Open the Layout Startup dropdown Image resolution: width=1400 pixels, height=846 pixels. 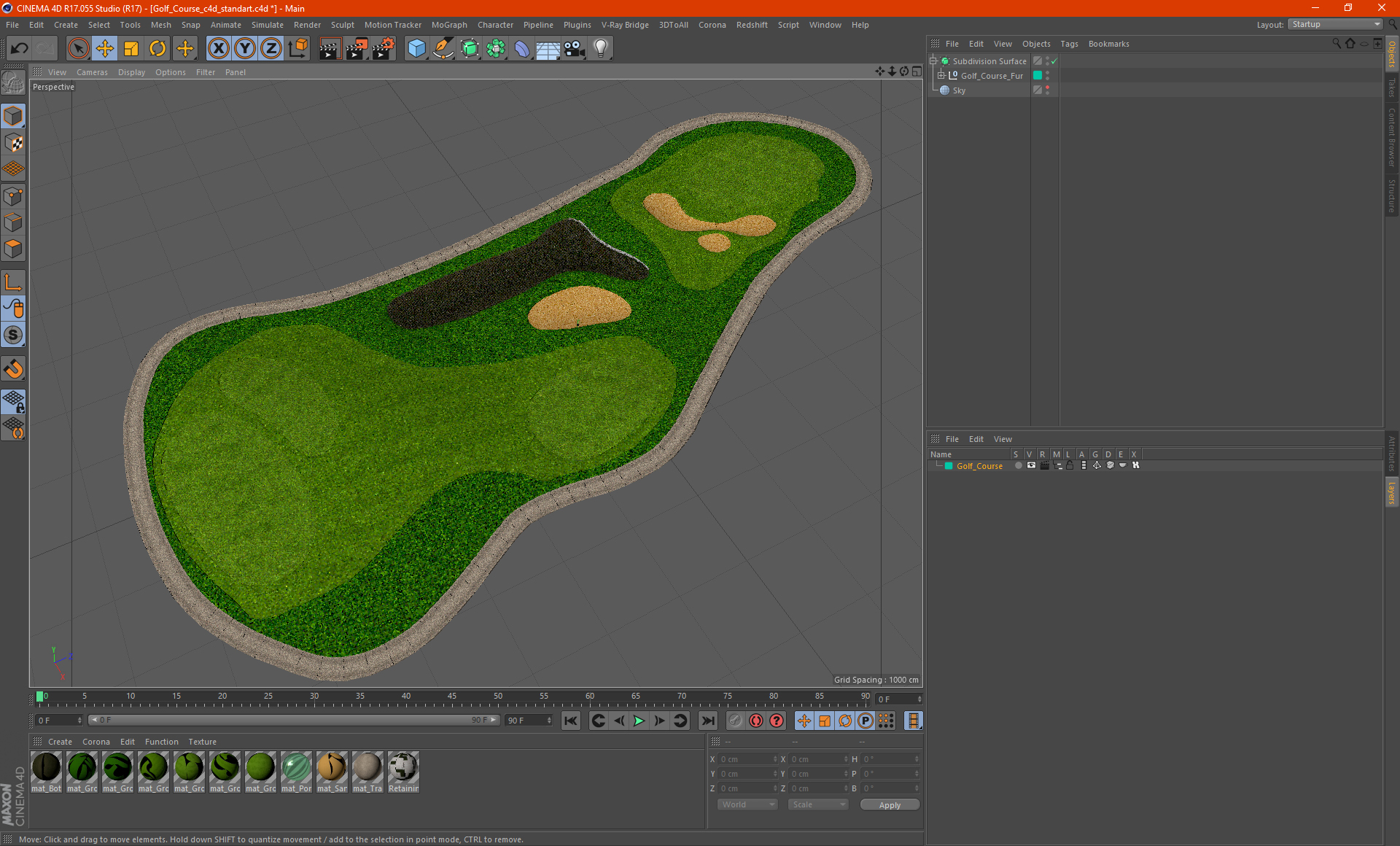click(1336, 24)
